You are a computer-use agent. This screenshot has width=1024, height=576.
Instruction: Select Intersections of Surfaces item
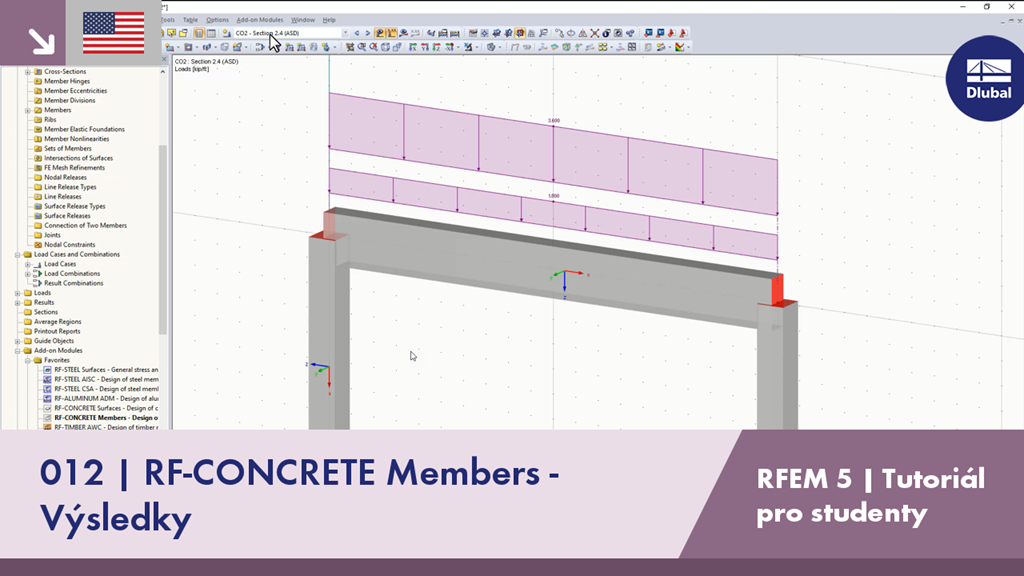click(x=78, y=158)
